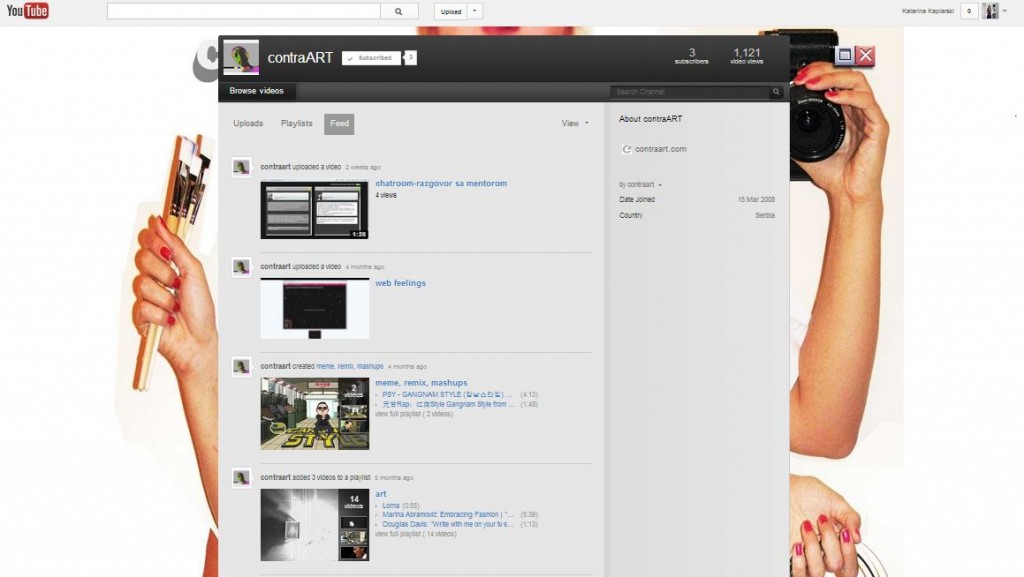Click the contraART channel avatar in header
1024x577 pixels.
[x=241, y=57]
